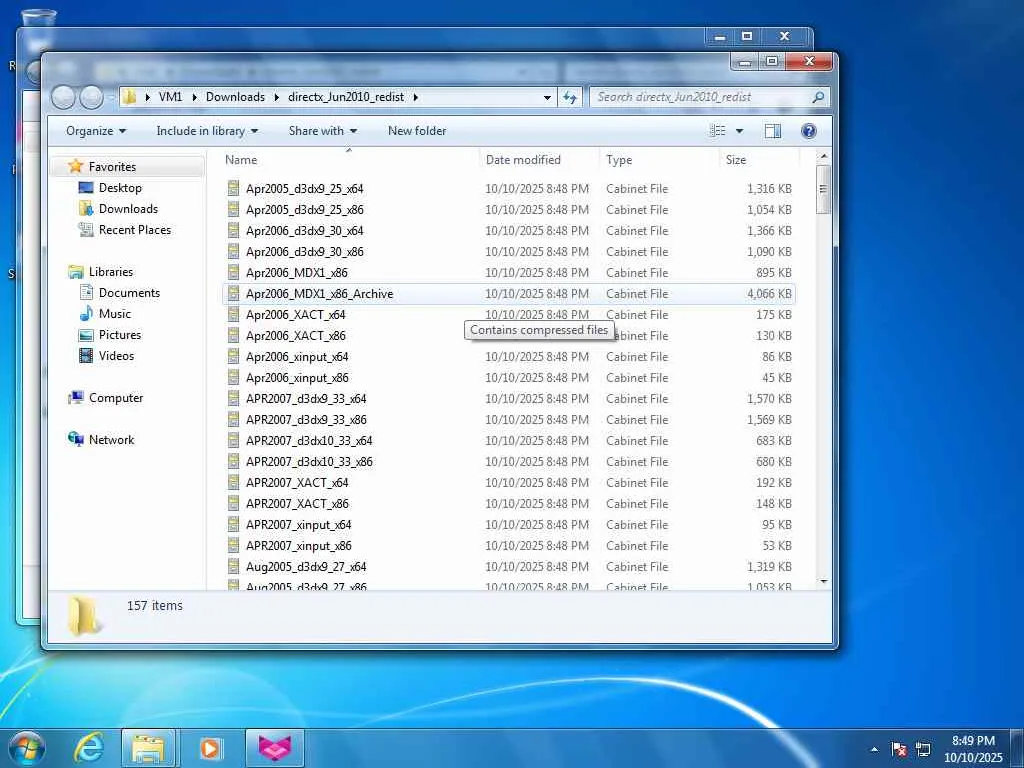
Task: Expand address bar history dropdown
Action: [547, 97]
